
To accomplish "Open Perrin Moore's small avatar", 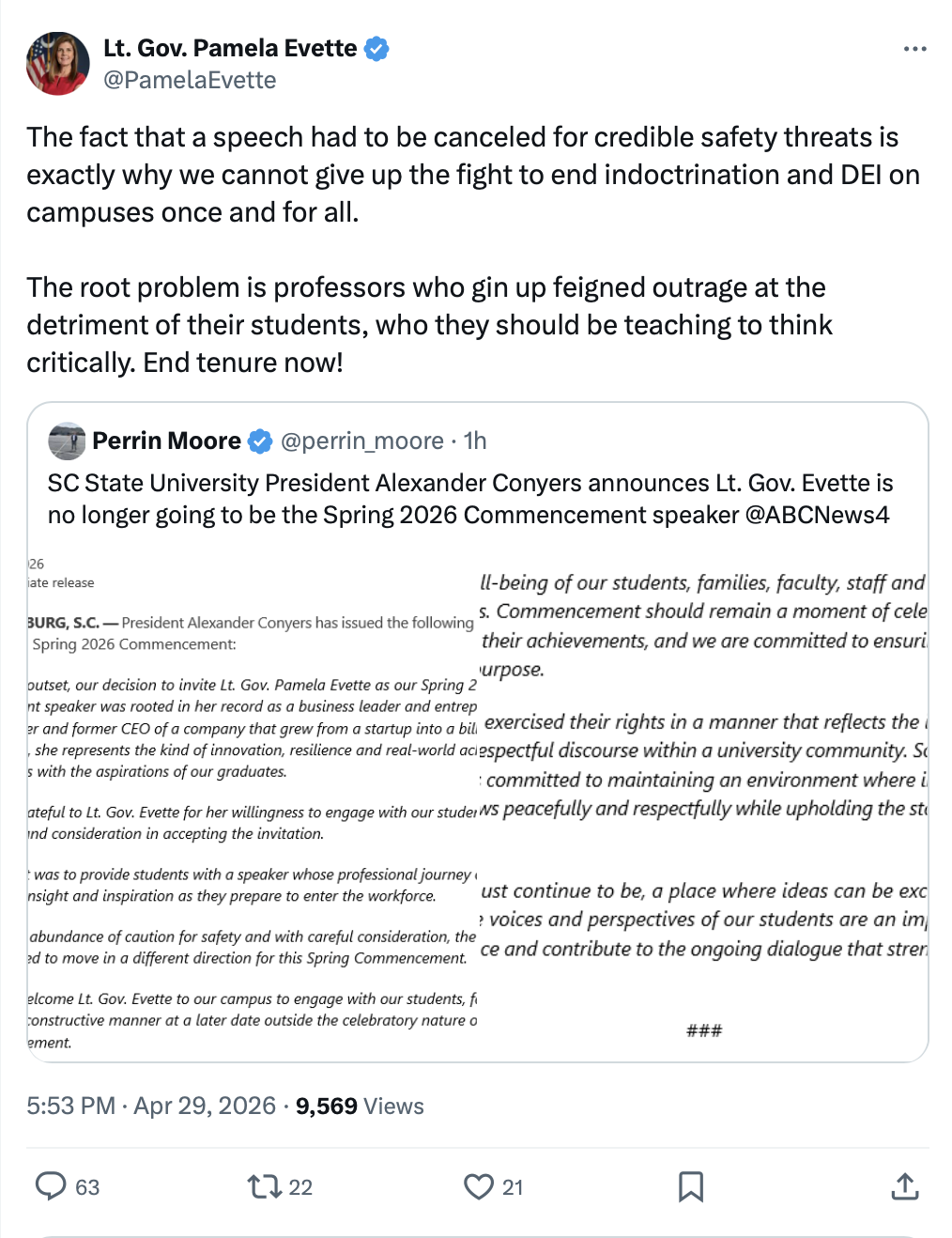I will click(x=67, y=441).
